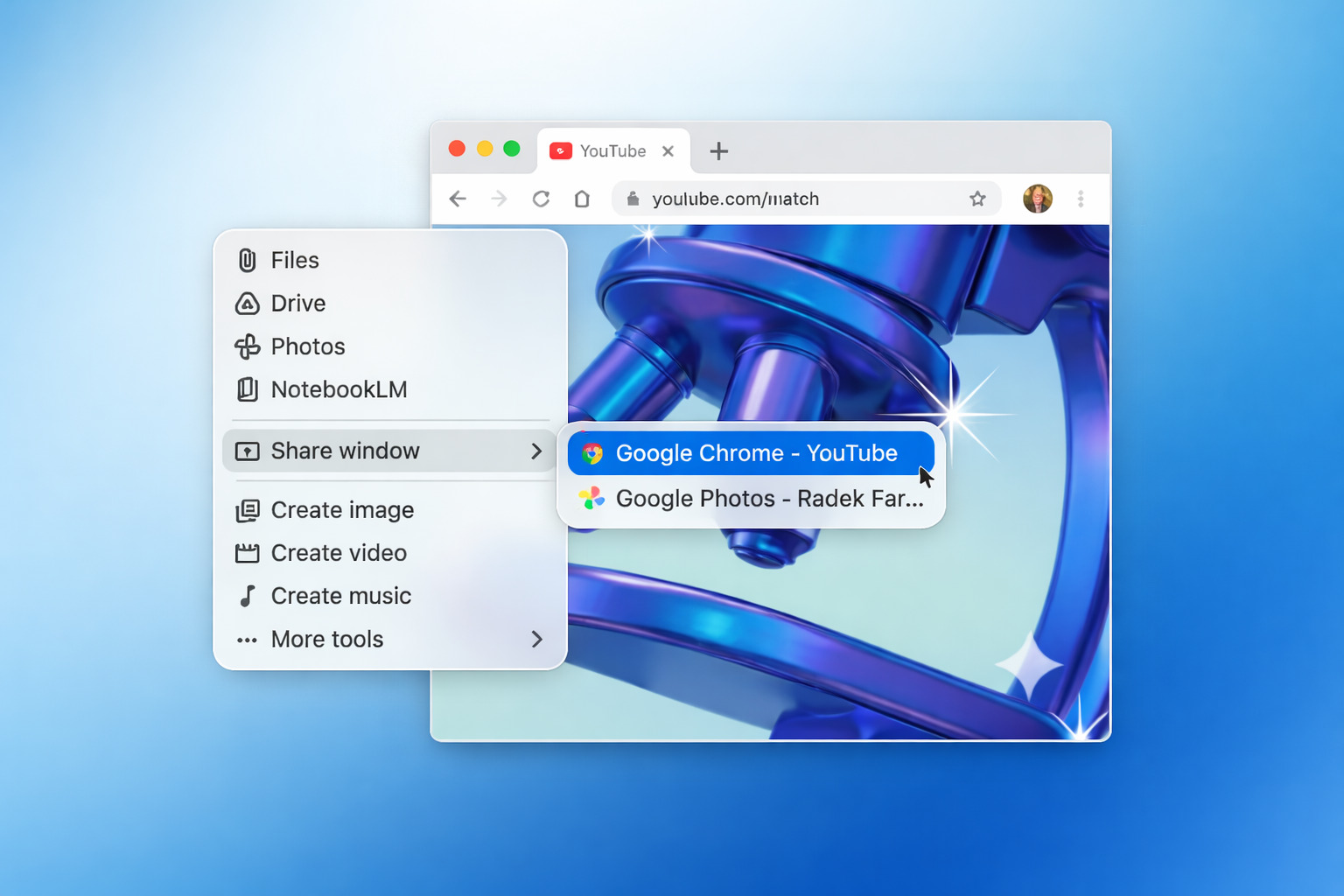Choose NotebookLM from the menu
The image size is (1344, 896).
pyautogui.click(x=338, y=389)
